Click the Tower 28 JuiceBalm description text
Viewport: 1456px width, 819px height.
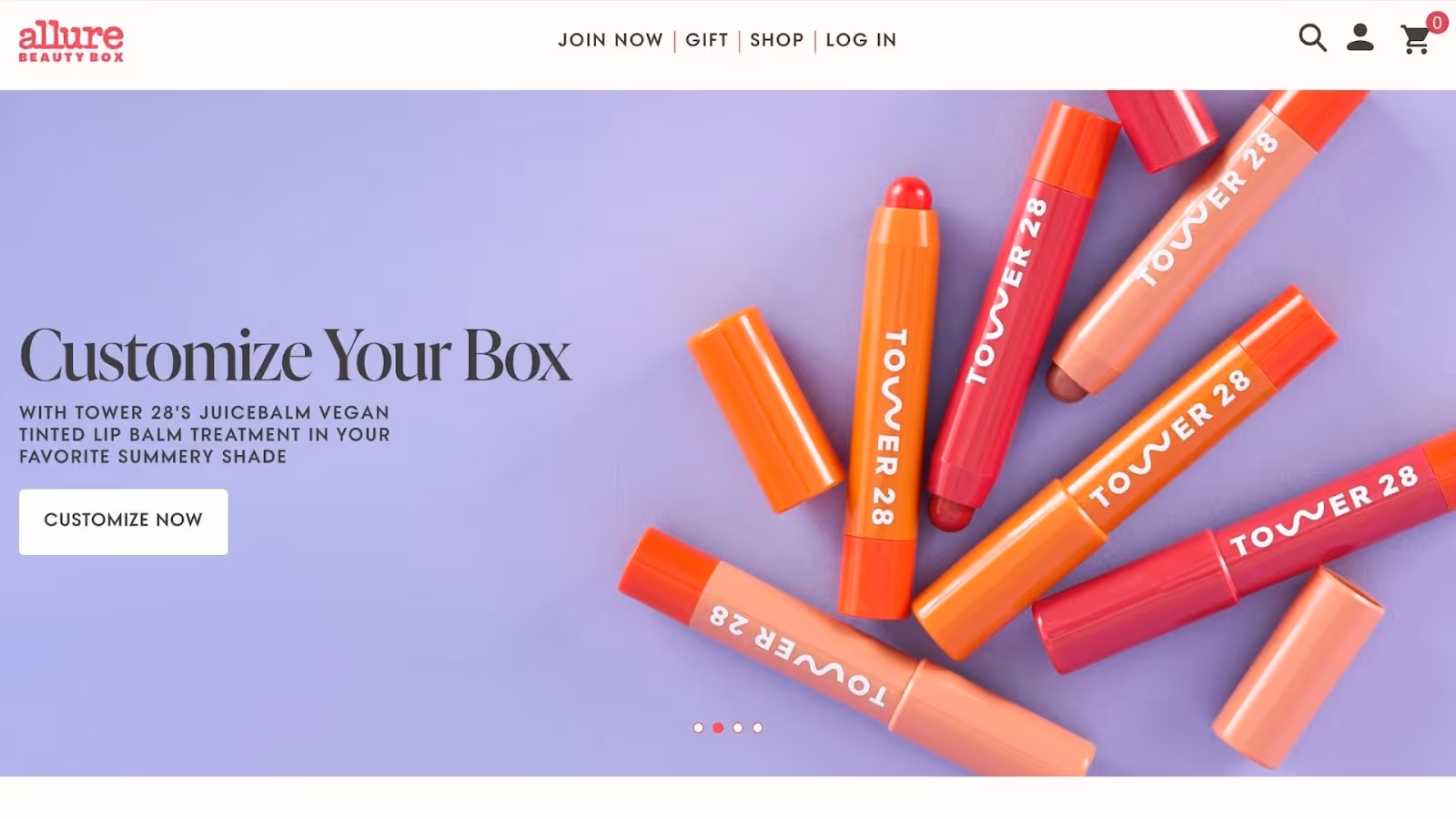click(205, 435)
